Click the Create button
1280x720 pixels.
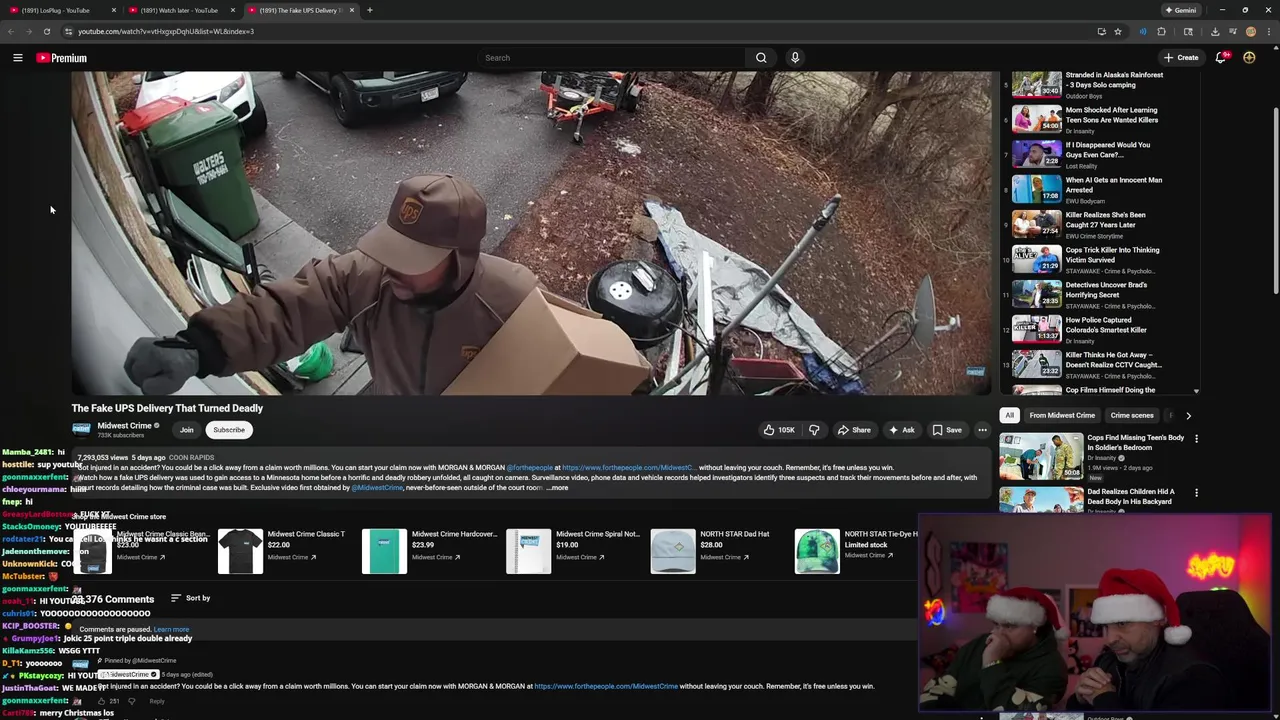[1181, 58]
